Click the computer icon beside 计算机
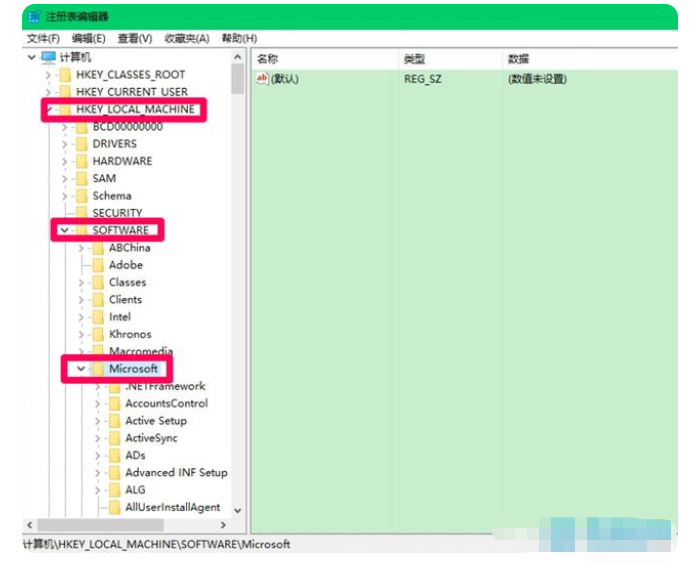 point(48,57)
